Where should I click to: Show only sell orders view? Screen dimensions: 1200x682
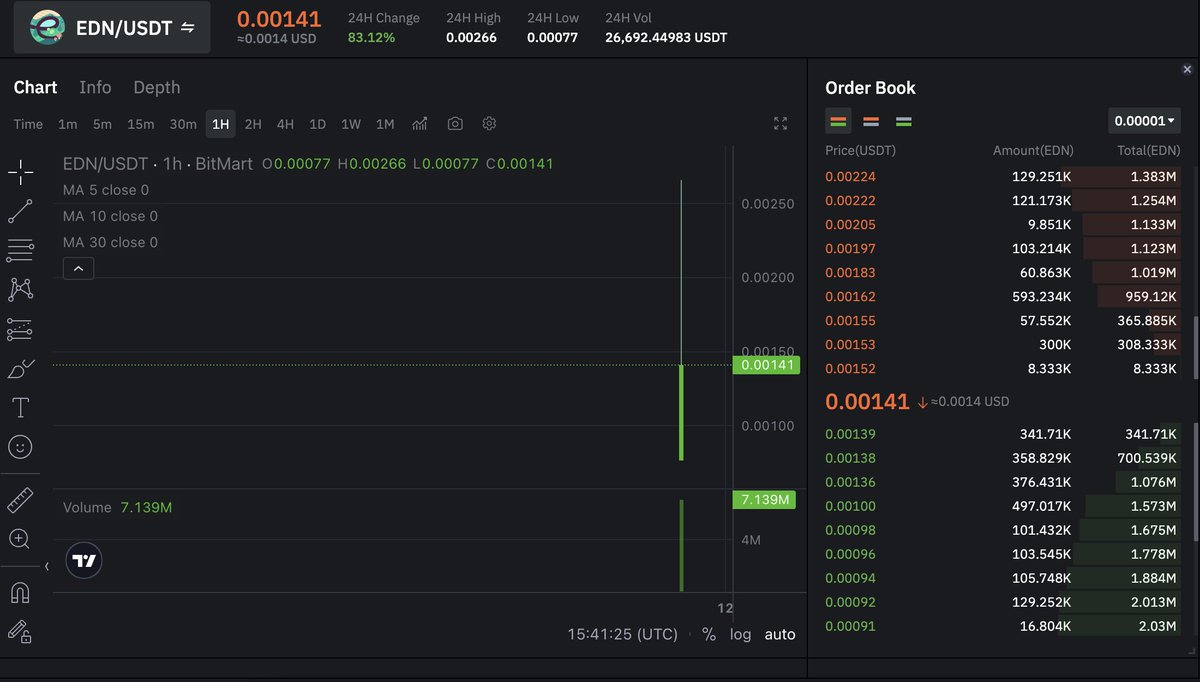pos(871,122)
